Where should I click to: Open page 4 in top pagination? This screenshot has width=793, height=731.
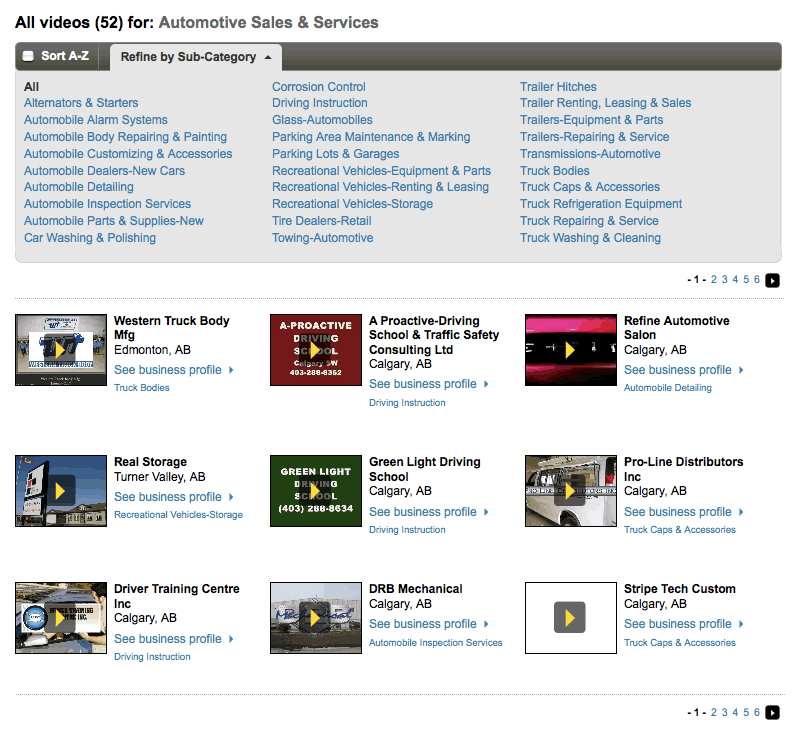[735, 279]
